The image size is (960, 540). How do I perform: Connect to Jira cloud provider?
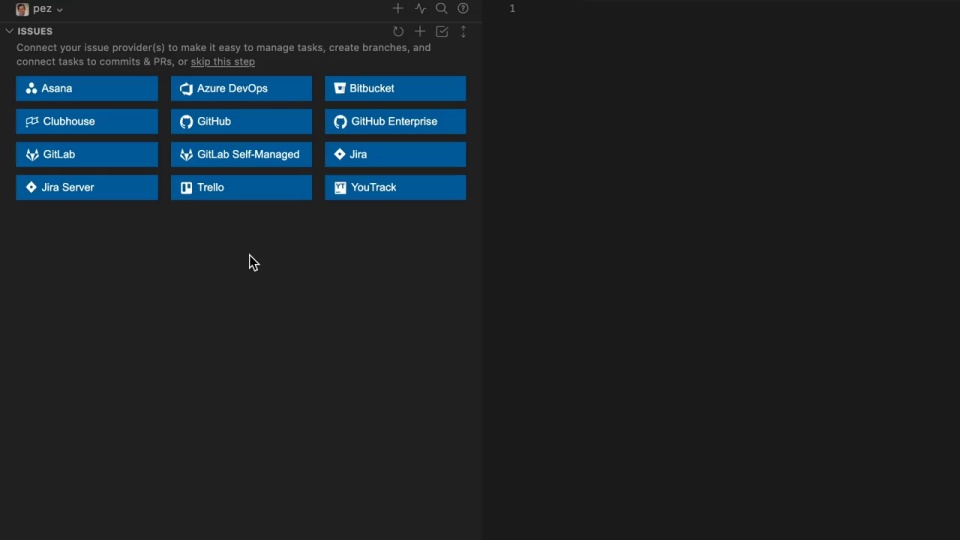click(396, 154)
